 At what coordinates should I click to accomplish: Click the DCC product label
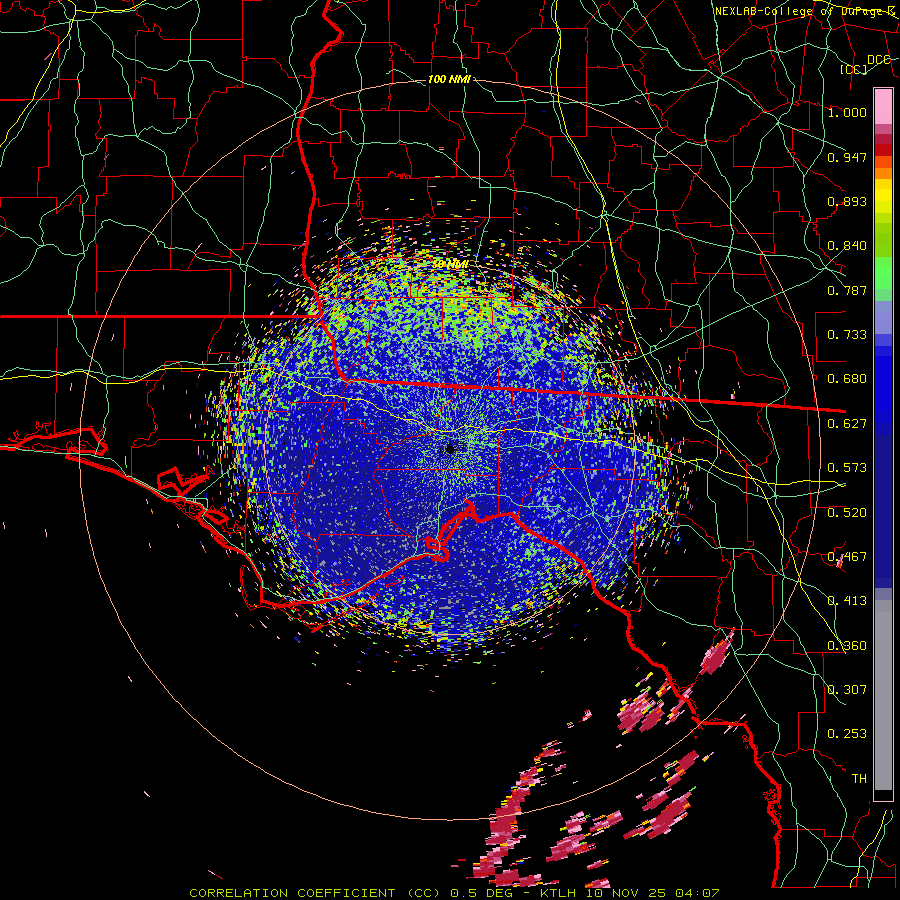tap(879, 60)
